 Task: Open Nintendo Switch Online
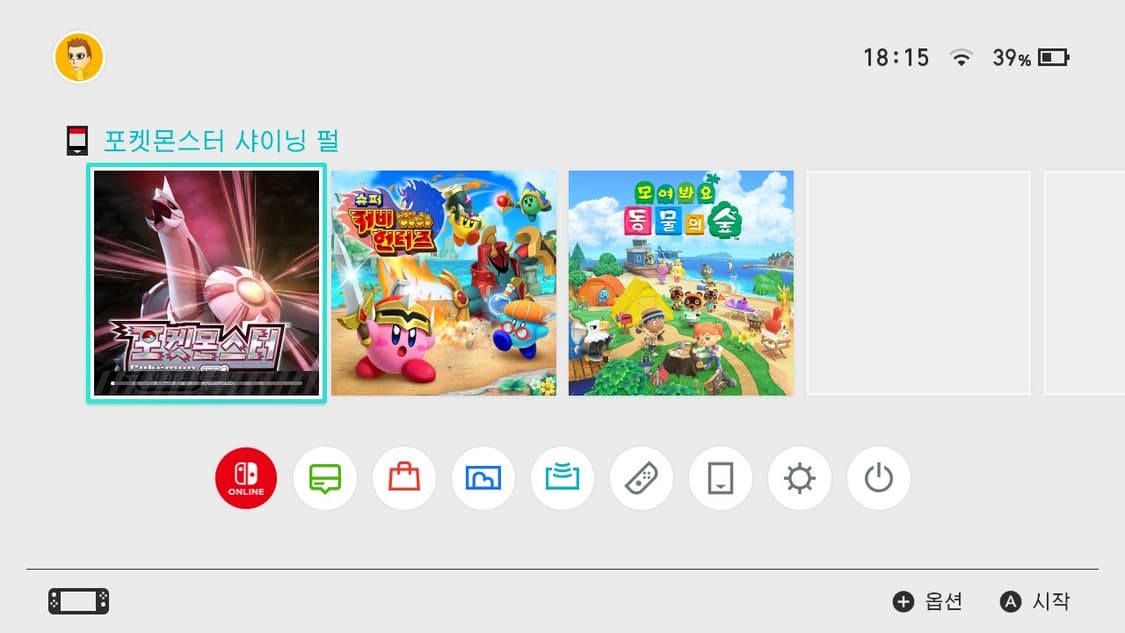coord(246,478)
